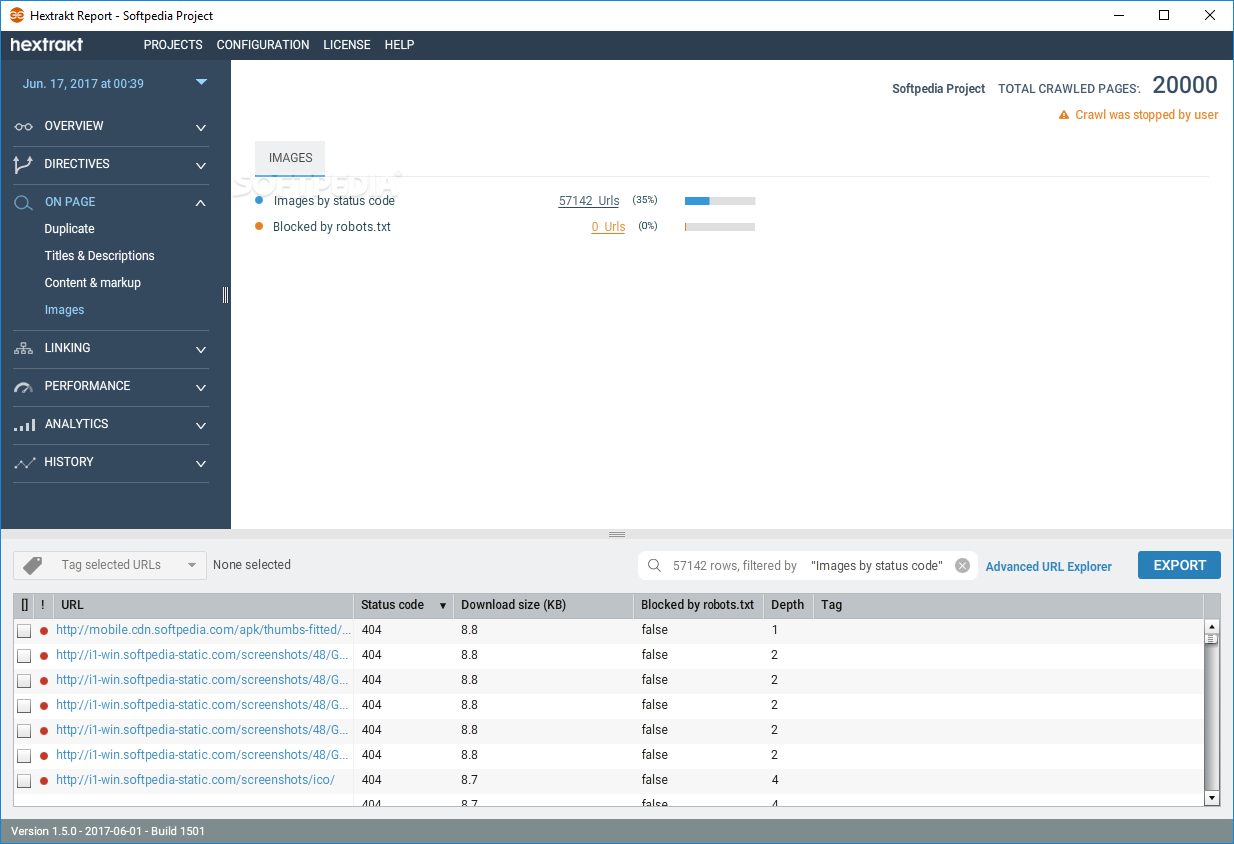This screenshot has width=1234, height=844.
Task: Click the red status dot for mobile.cdn.softpedia.com row
Action: coord(44,631)
